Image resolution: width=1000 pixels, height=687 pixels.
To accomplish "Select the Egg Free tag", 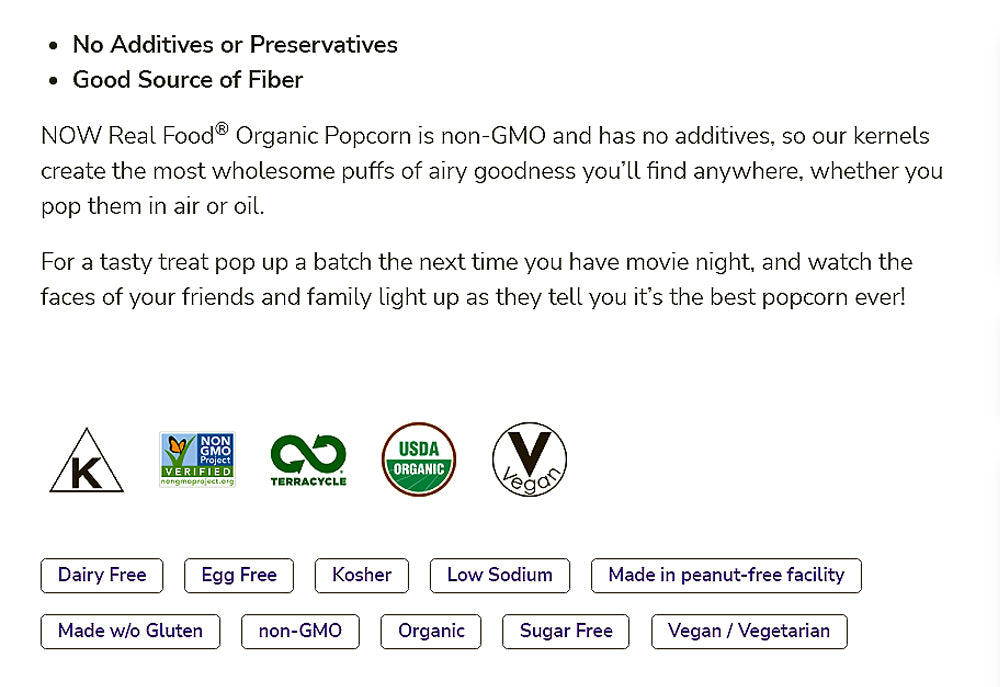I will [239, 575].
